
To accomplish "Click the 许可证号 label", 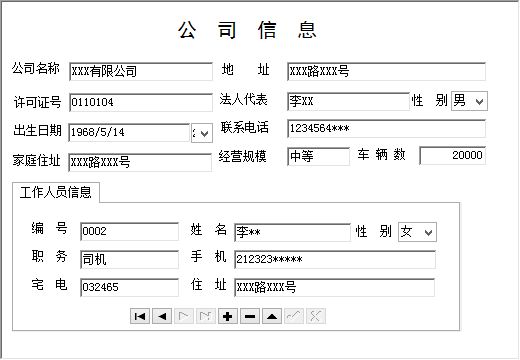I will pyautogui.click(x=37, y=102).
